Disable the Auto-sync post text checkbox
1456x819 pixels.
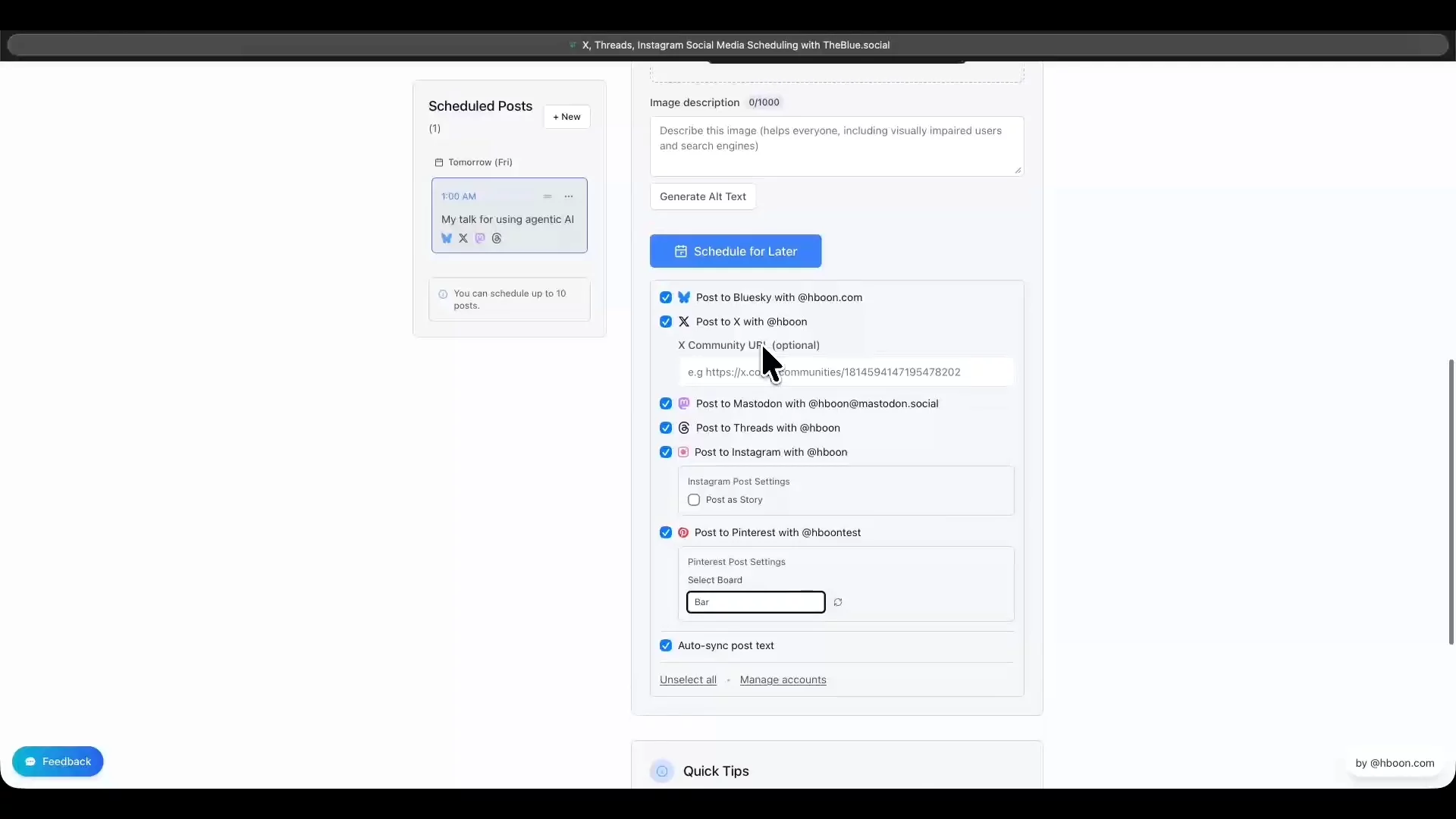click(x=666, y=645)
